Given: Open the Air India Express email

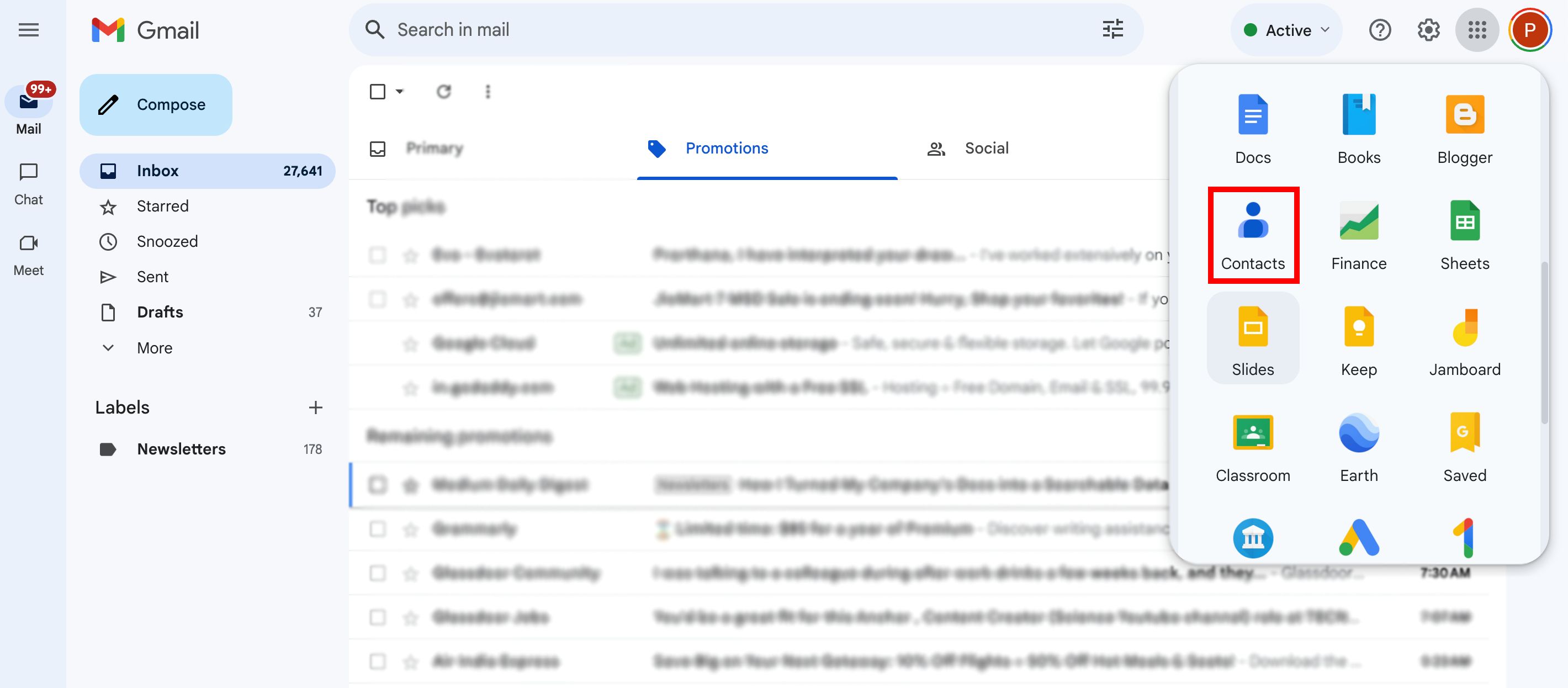Looking at the screenshot, I should tap(919, 660).
